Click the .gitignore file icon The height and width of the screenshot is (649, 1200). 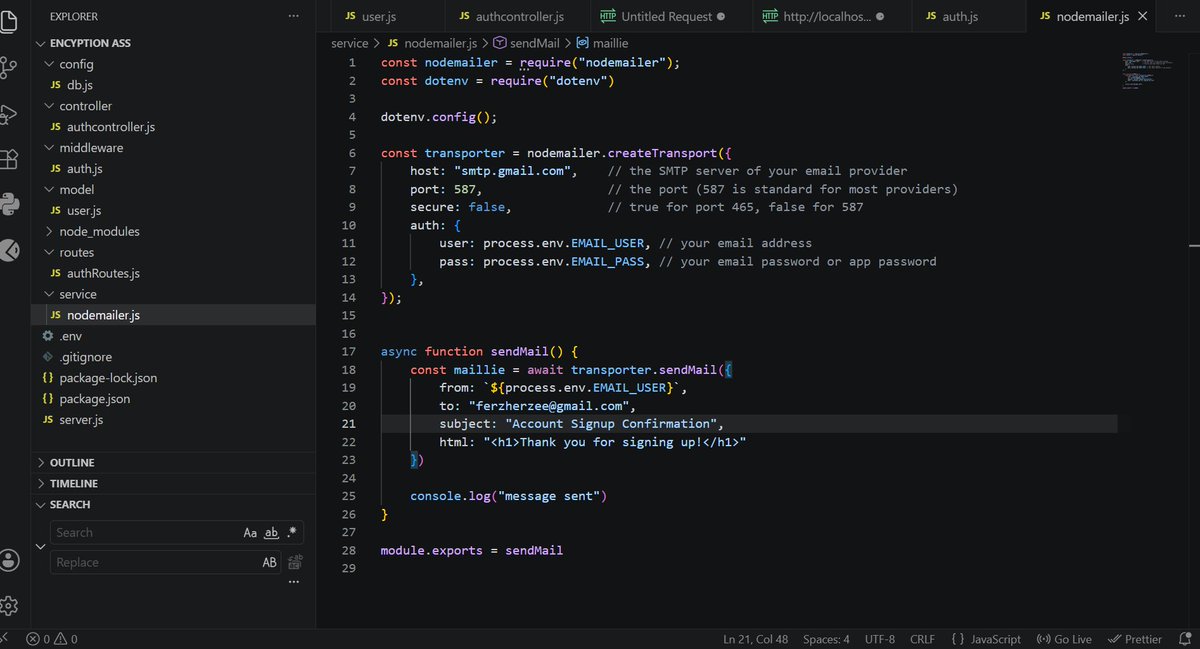click(x=48, y=357)
